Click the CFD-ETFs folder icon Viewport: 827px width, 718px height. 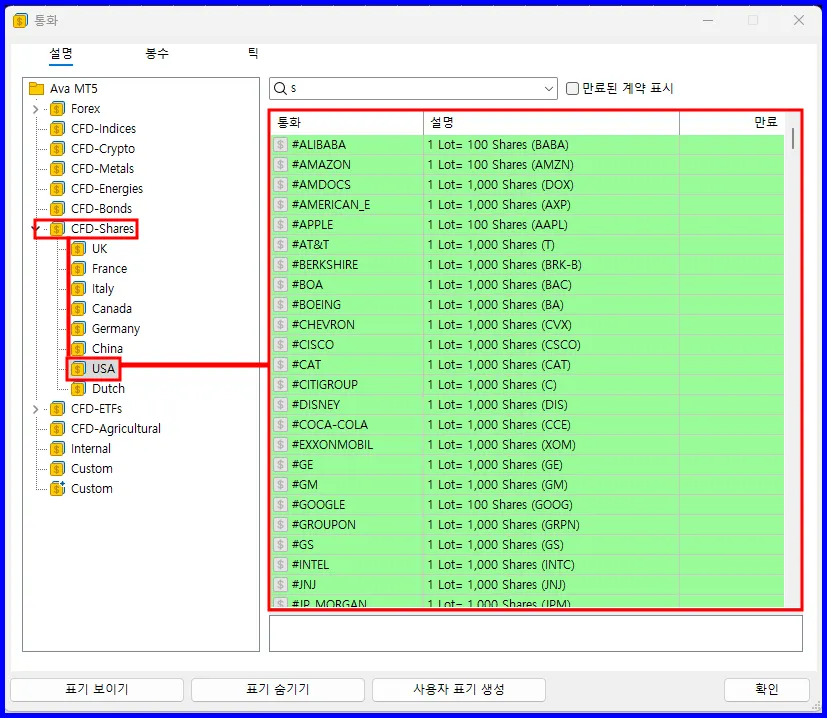(x=57, y=409)
